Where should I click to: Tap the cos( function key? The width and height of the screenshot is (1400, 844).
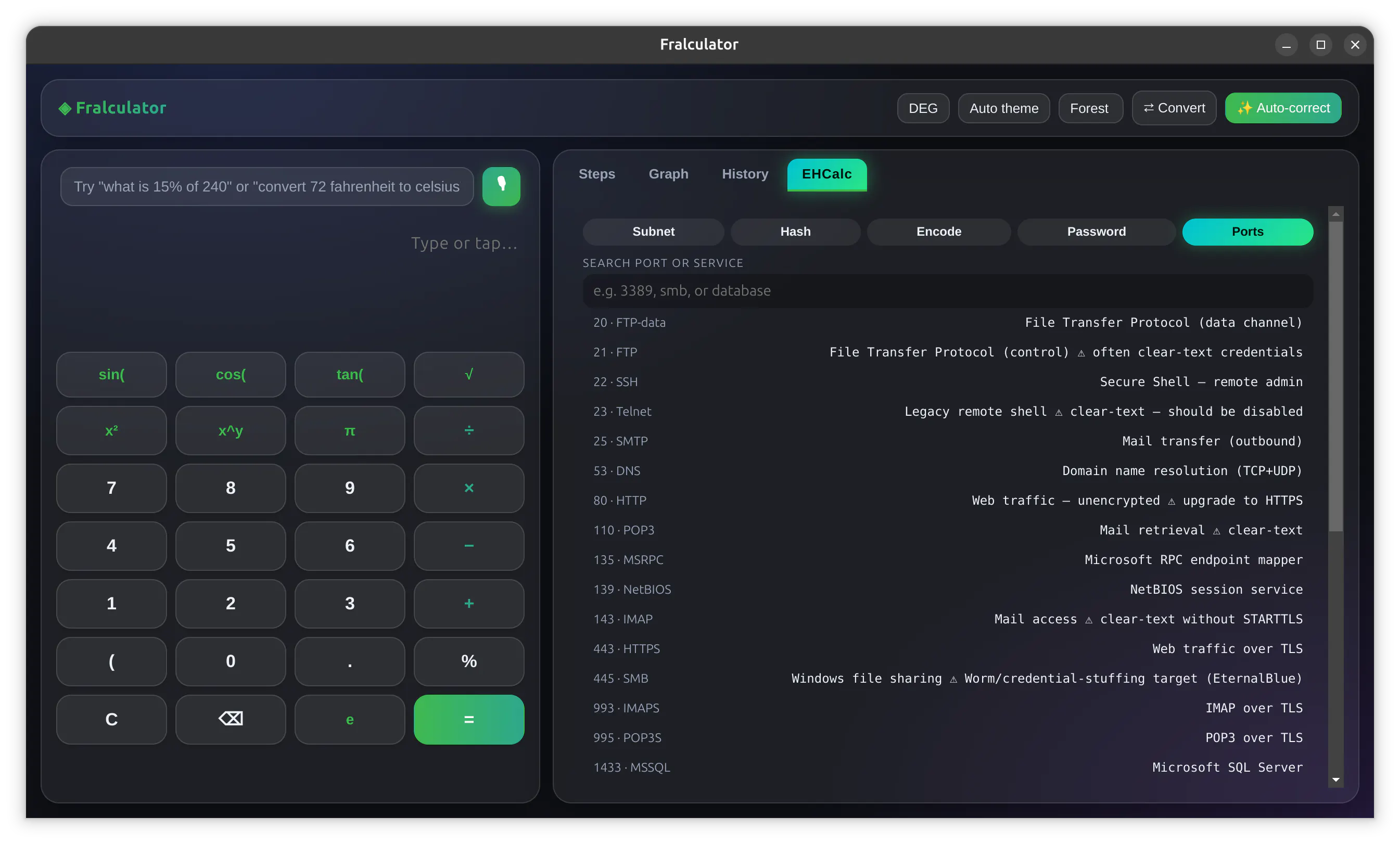coord(231,374)
